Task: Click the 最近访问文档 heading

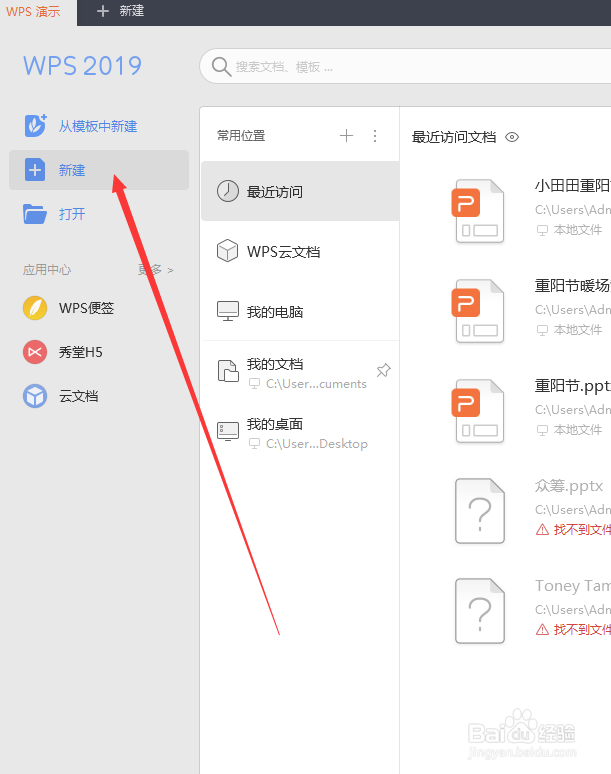Action: click(454, 137)
